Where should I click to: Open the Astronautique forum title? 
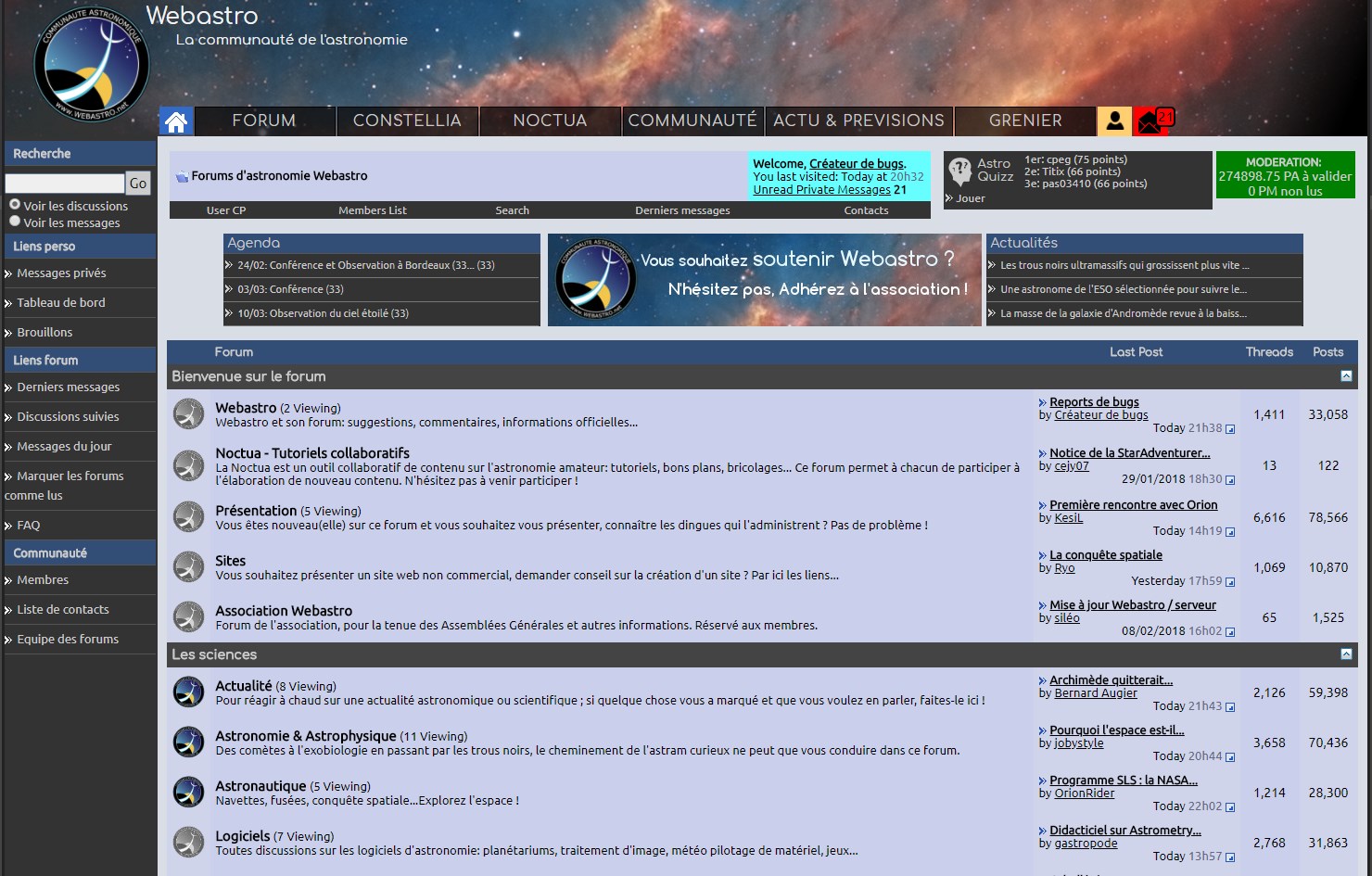point(260,786)
